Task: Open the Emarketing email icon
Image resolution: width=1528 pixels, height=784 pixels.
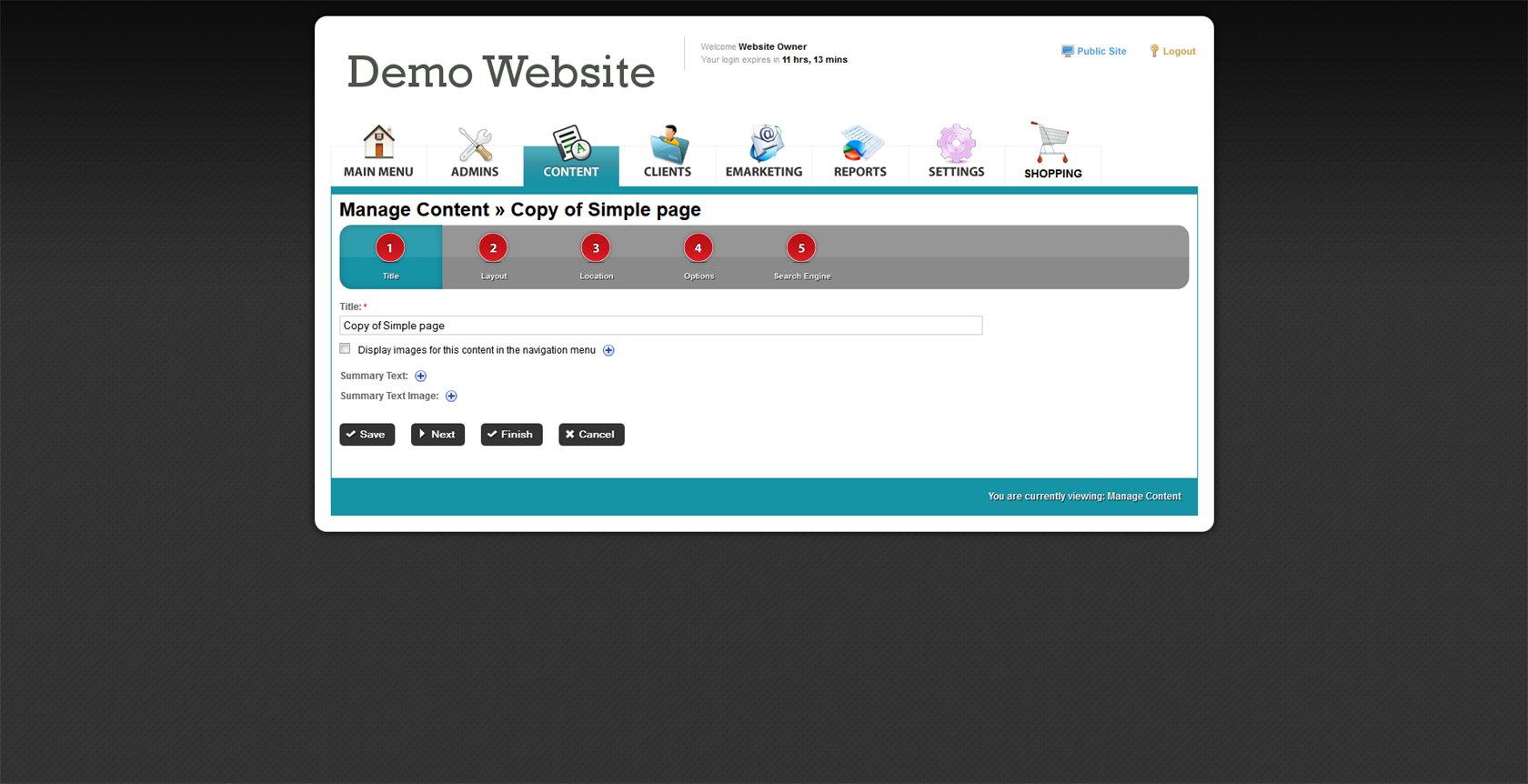Action: click(x=765, y=144)
